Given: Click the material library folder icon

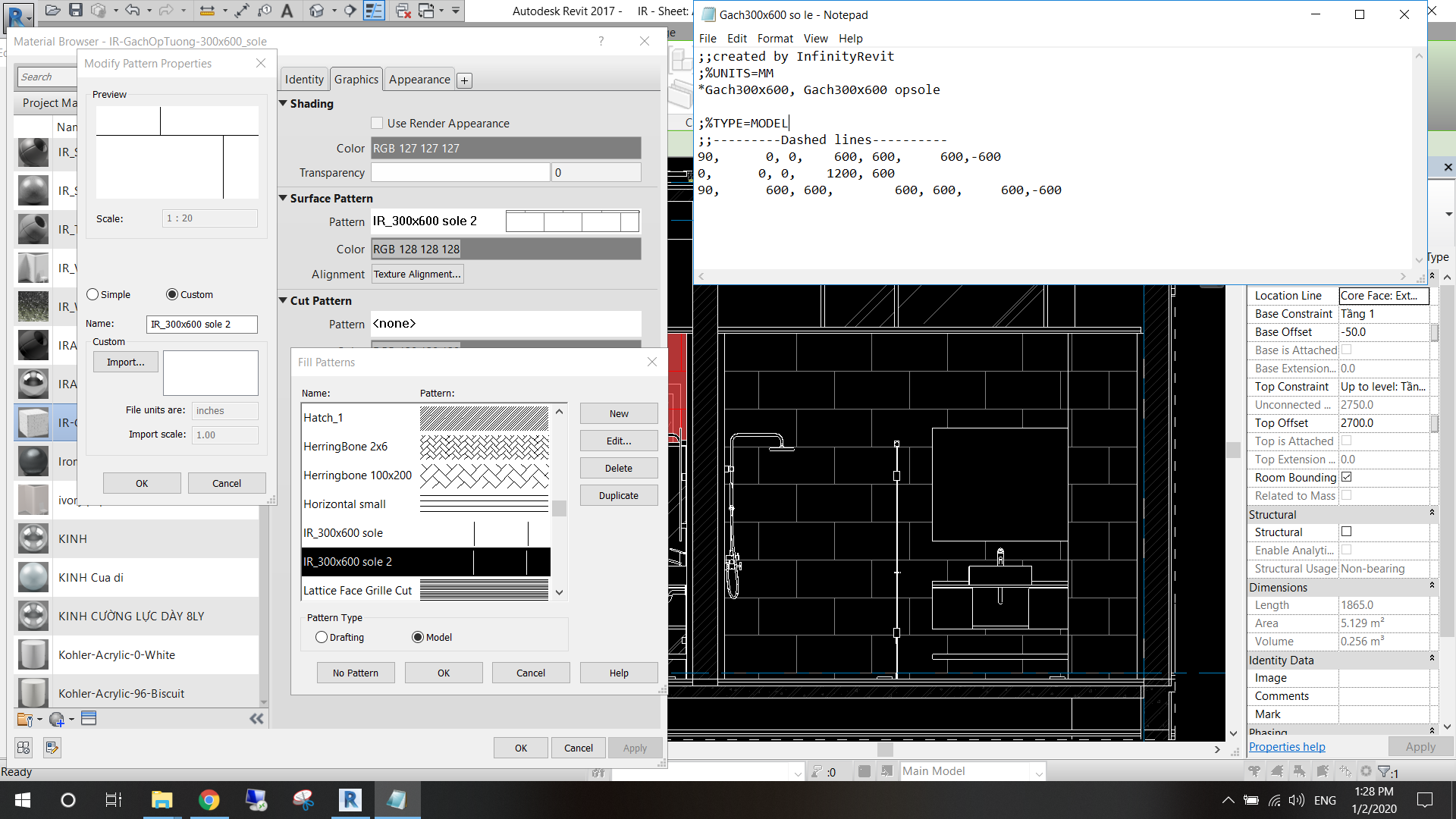Looking at the screenshot, I should (x=24, y=719).
